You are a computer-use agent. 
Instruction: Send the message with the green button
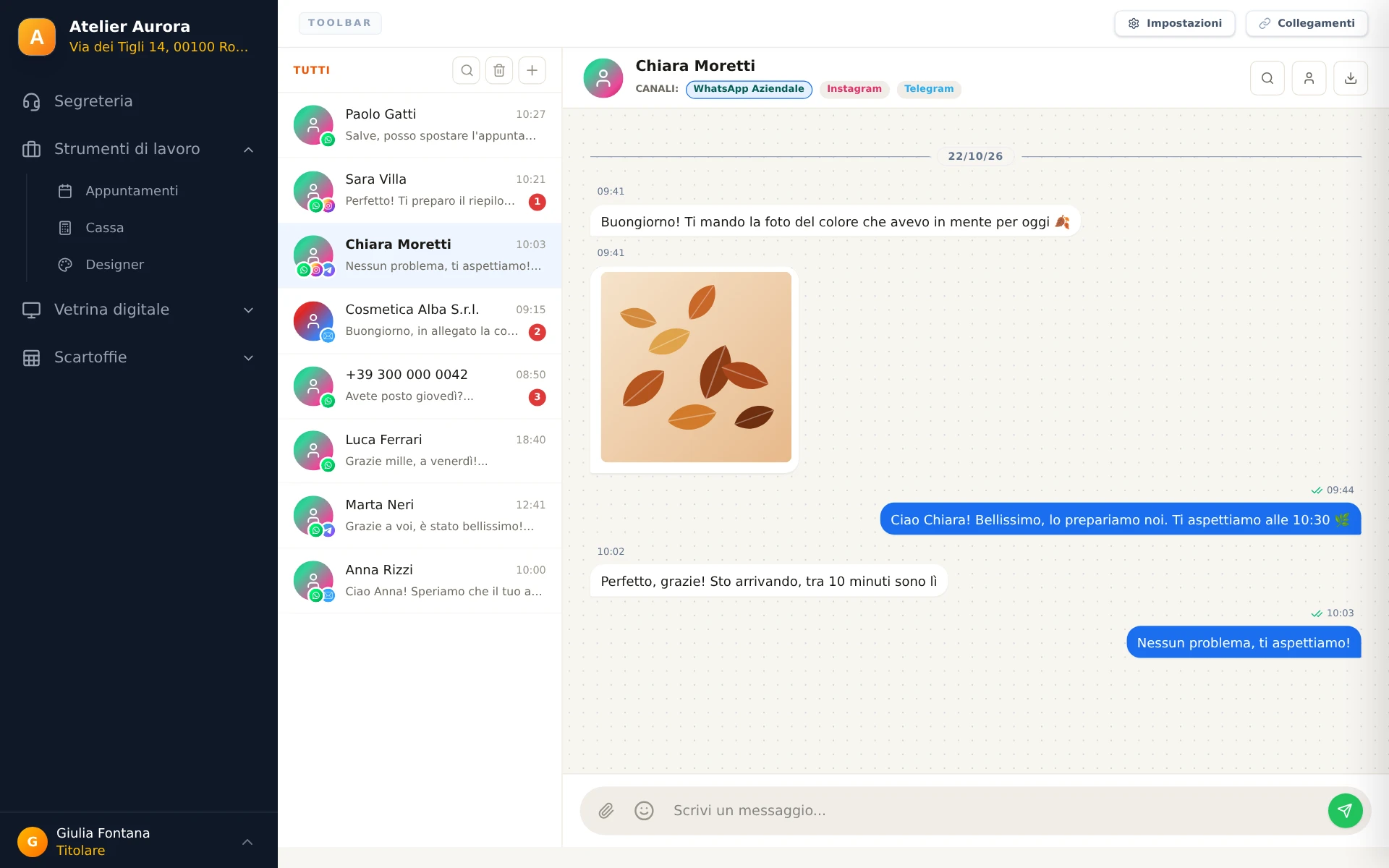[1345, 811]
